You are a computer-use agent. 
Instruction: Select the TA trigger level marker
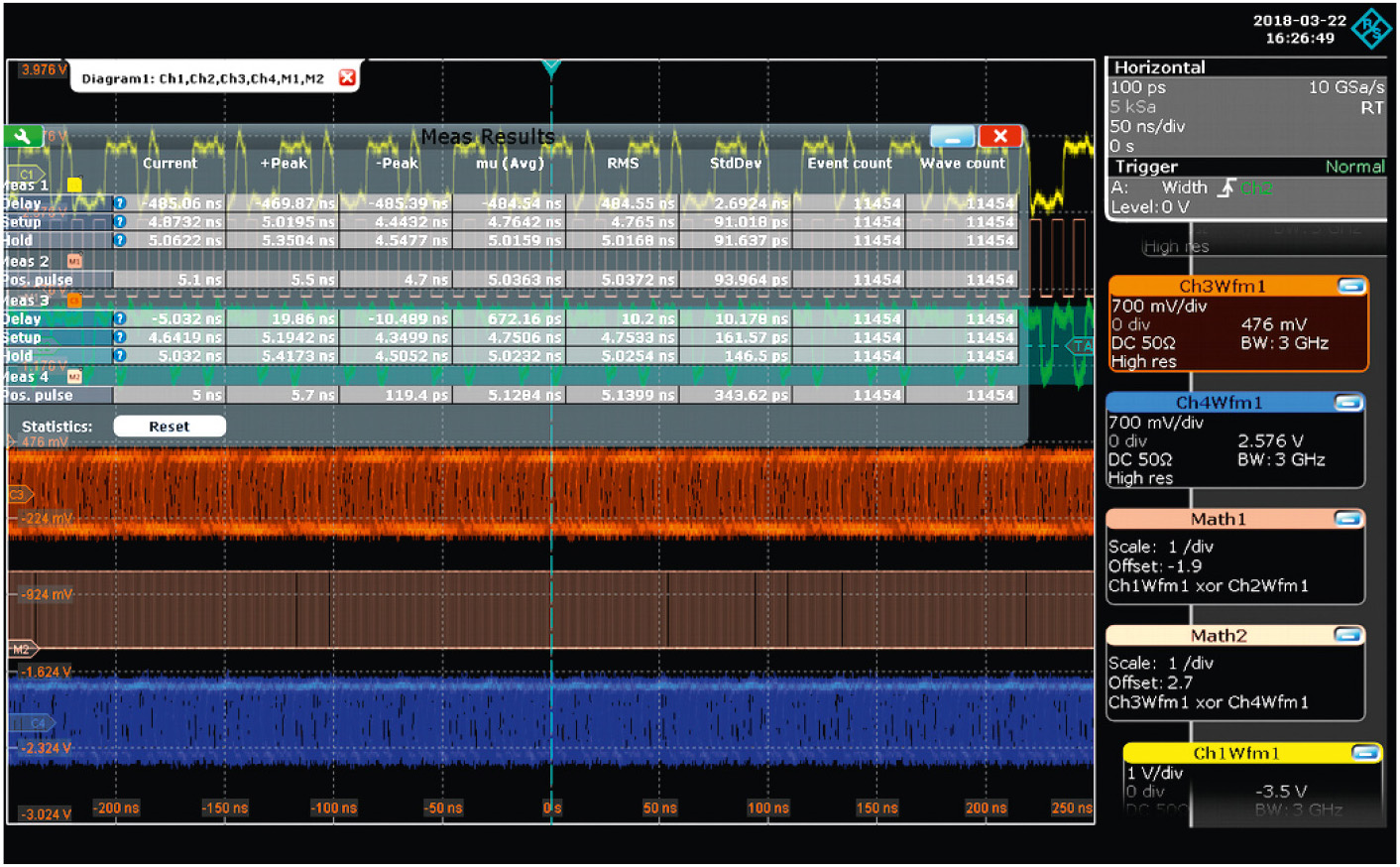(x=1079, y=346)
